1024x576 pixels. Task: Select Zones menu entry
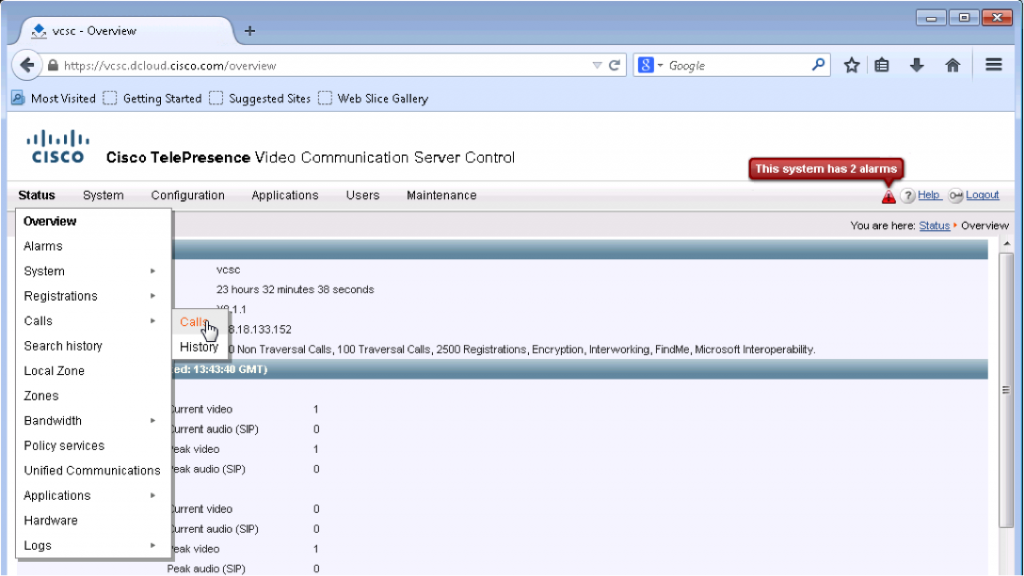coord(93,396)
